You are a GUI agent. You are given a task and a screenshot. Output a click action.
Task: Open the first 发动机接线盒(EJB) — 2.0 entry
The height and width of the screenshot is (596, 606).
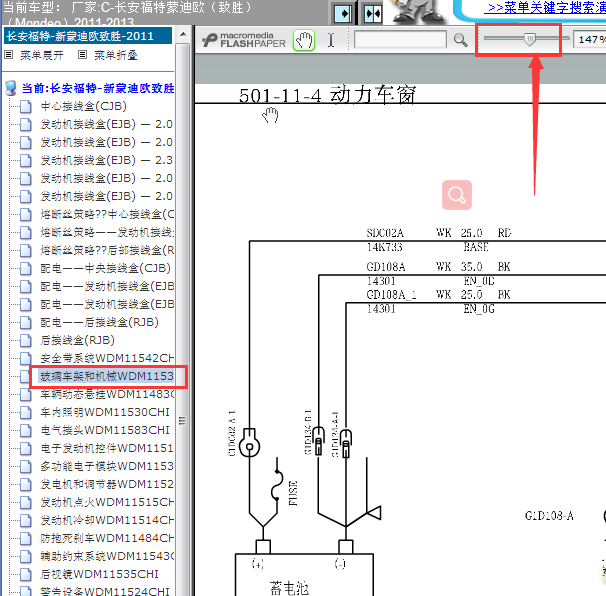click(x=107, y=124)
